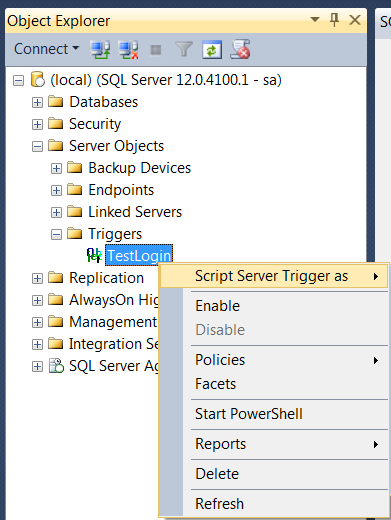This screenshot has height=520, width=391.
Task: Open Object Explorer window position dropdown
Action: (x=315, y=20)
